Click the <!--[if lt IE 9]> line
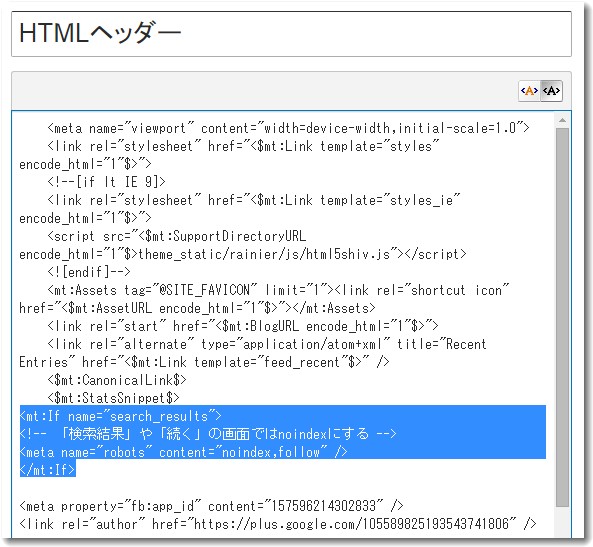Screen dimensions: 593x547 [x=106, y=182]
